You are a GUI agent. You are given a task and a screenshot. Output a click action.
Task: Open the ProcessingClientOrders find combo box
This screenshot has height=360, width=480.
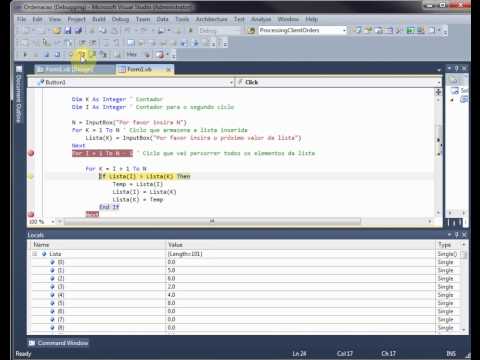click(x=303, y=30)
